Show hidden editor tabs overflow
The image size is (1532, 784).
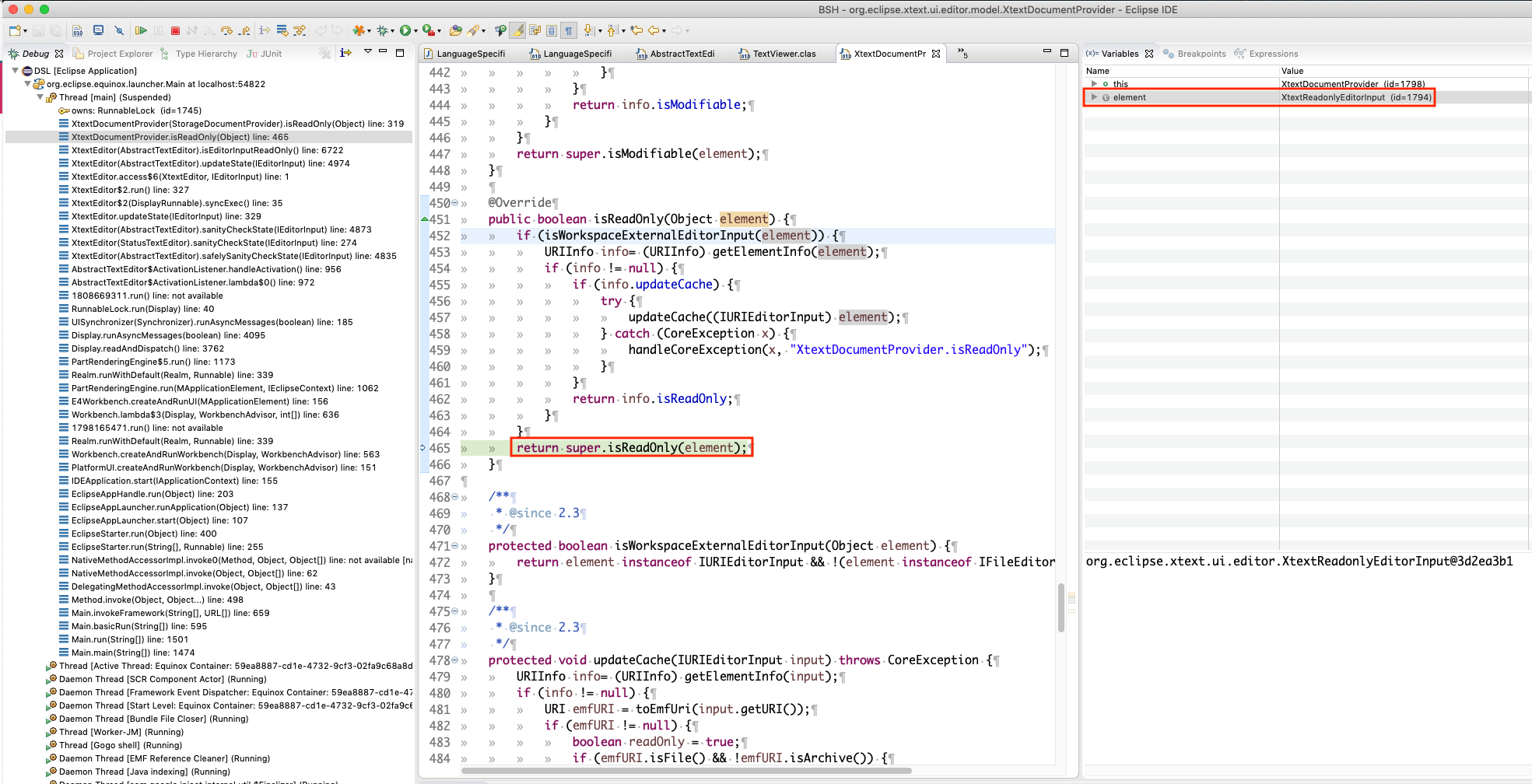coord(963,54)
